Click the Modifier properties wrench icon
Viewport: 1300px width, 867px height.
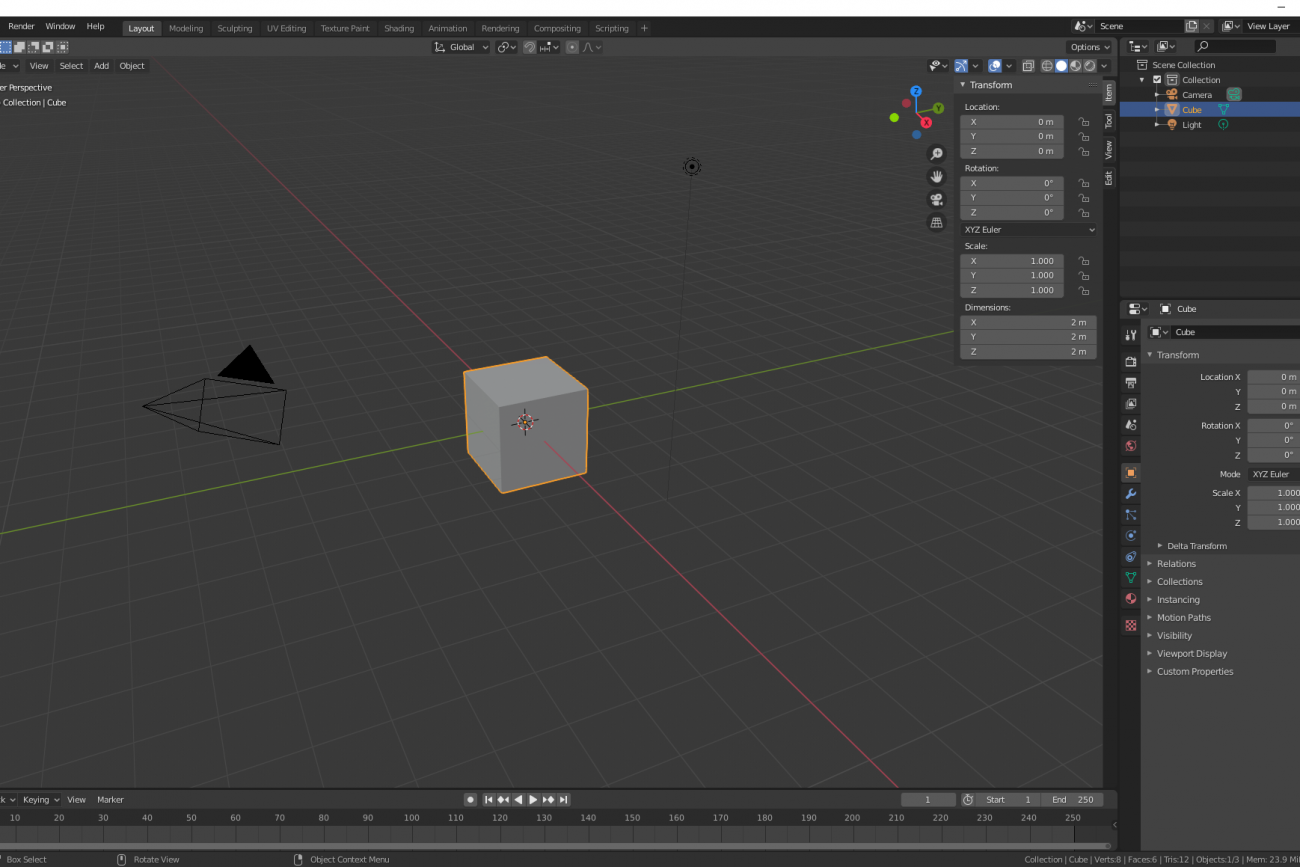click(x=1130, y=494)
